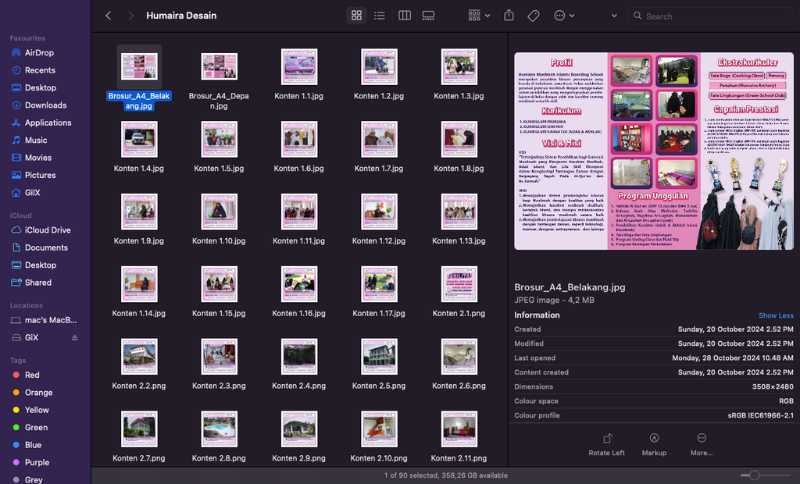
Task: Click the Share icon in toolbar
Action: click(509, 16)
